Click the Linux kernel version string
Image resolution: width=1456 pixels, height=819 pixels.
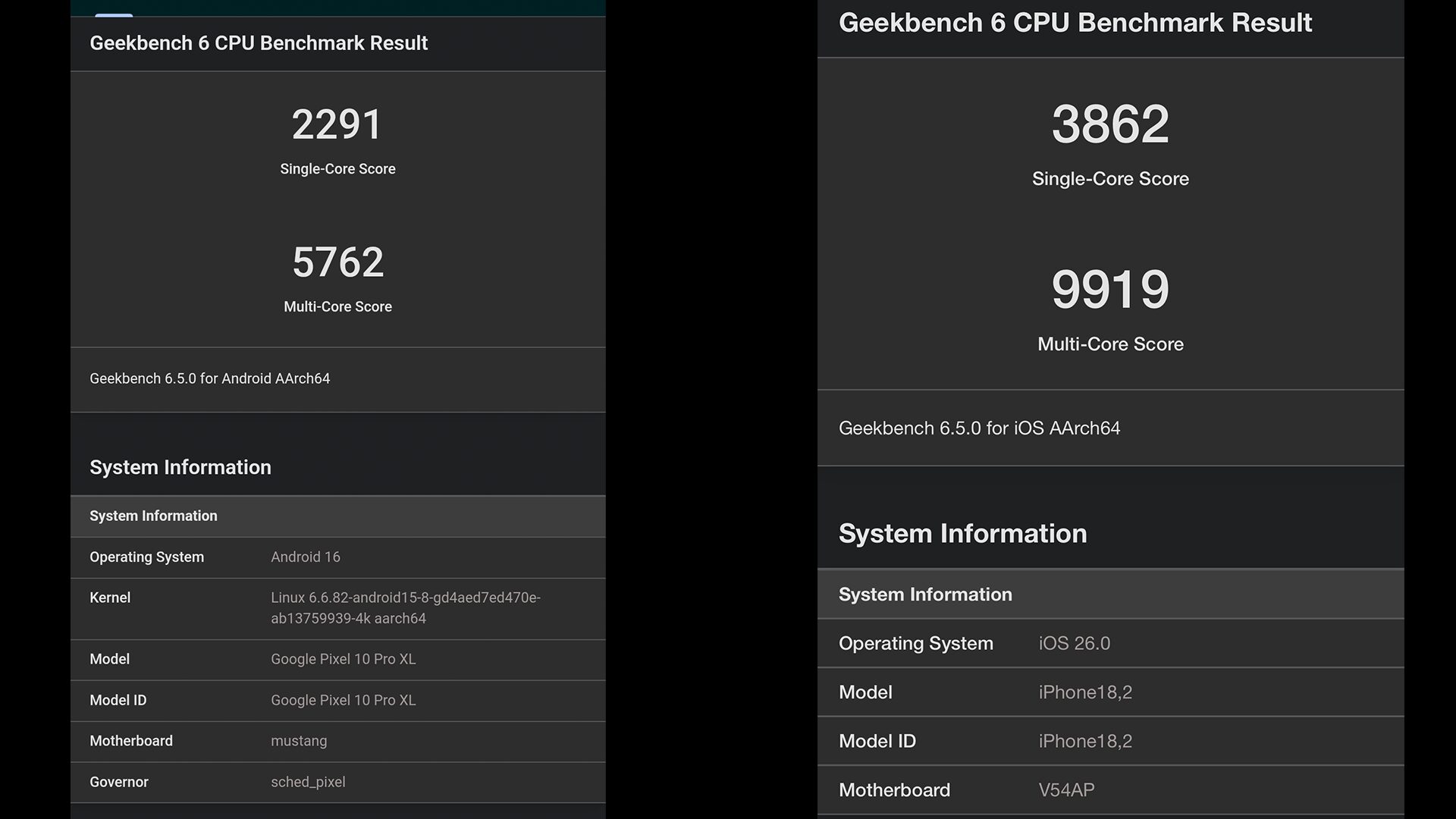pyautogui.click(x=405, y=608)
